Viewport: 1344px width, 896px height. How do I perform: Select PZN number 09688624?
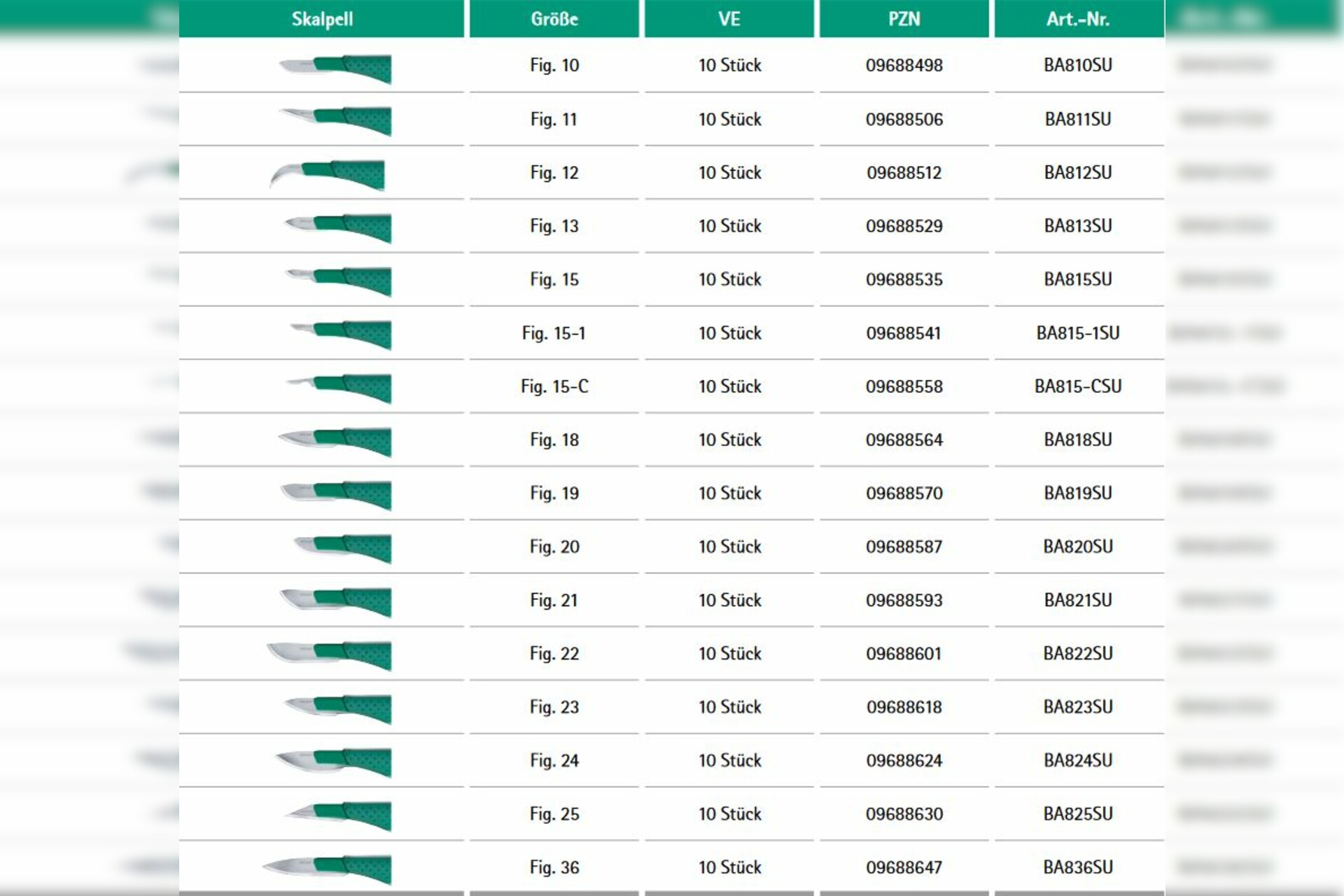[904, 760]
